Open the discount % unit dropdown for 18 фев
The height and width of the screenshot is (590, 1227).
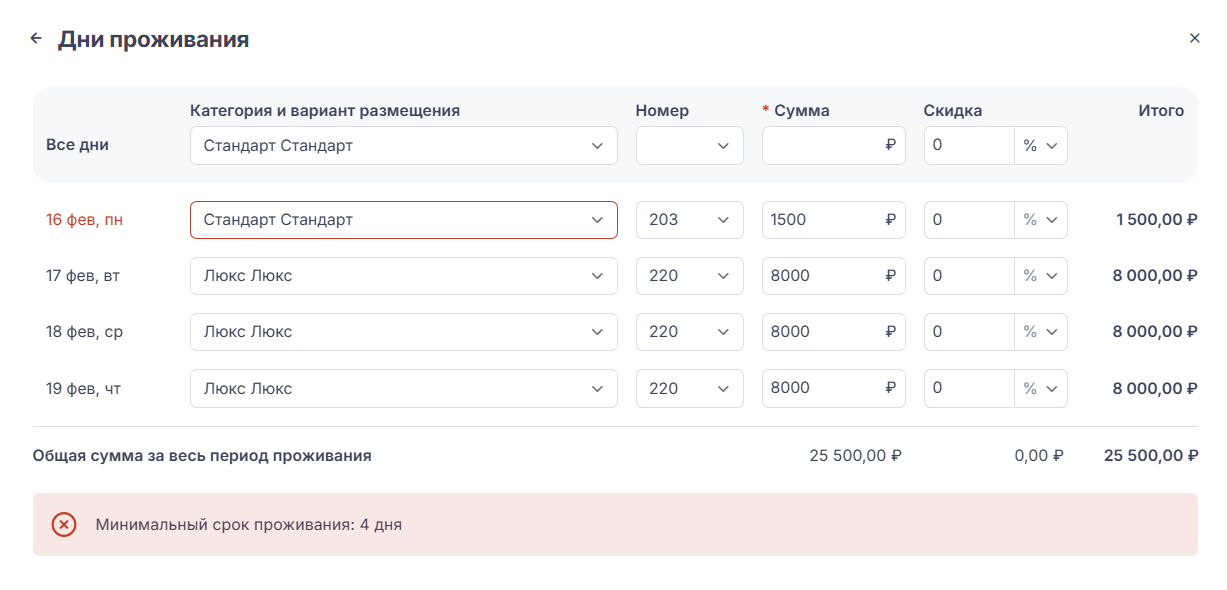[1041, 332]
